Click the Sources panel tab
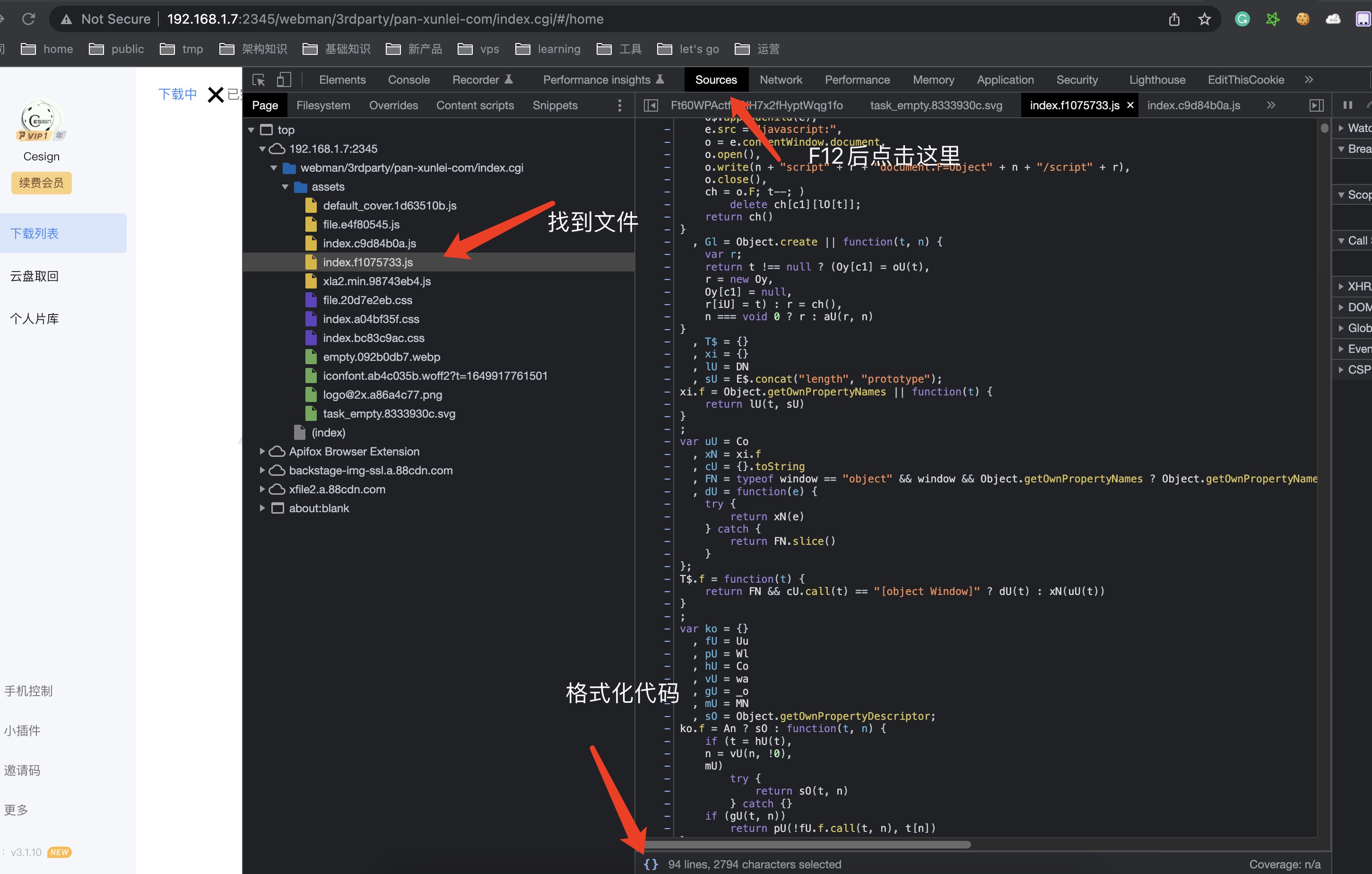Viewport: 1372px width, 874px height. pyautogui.click(x=715, y=79)
